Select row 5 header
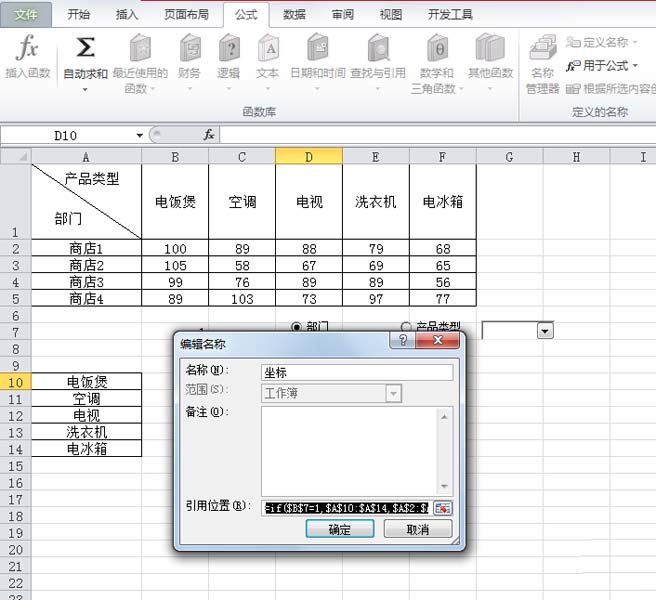656x600 pixels. pos(15,299)
